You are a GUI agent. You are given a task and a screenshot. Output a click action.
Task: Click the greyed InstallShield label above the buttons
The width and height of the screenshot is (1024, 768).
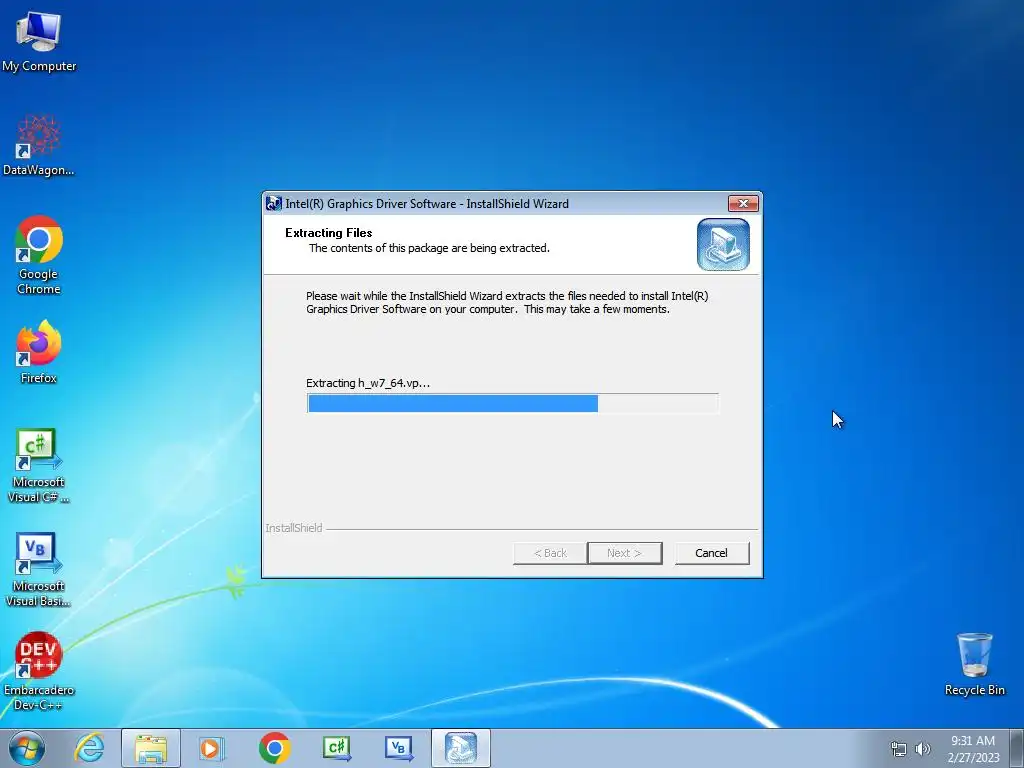[x=294, y=528]
